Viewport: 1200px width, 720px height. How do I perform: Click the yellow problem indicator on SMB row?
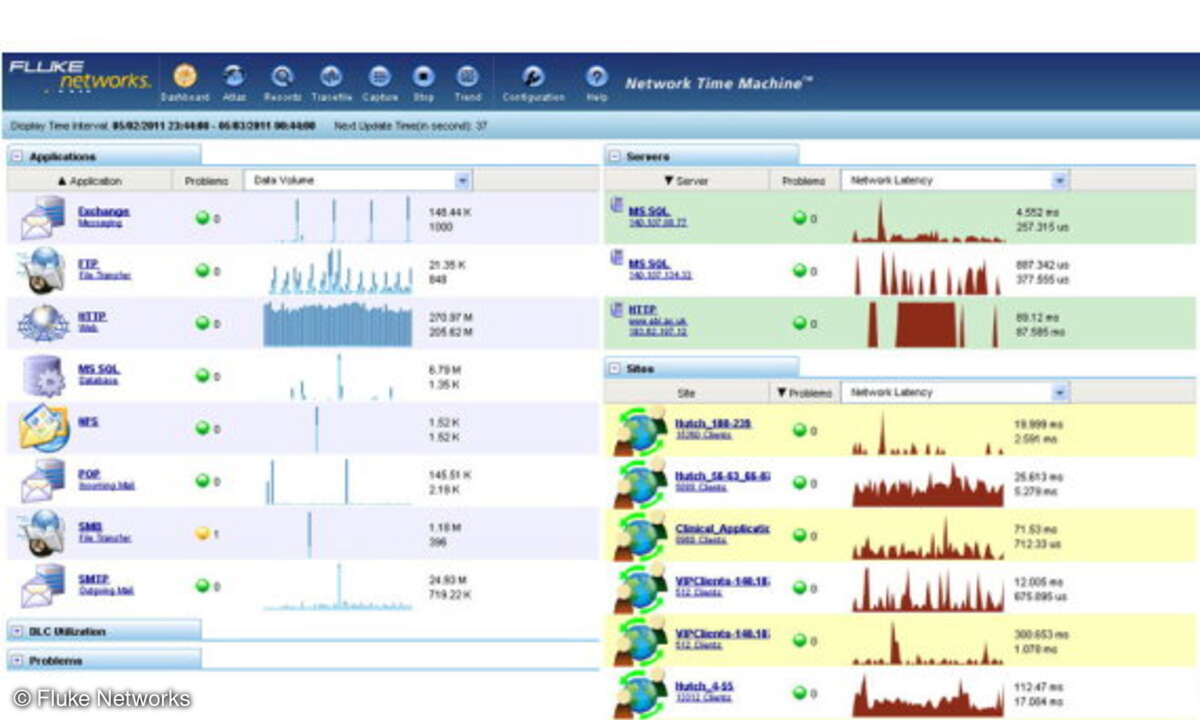pyautogui.click(x=202, y=534)
